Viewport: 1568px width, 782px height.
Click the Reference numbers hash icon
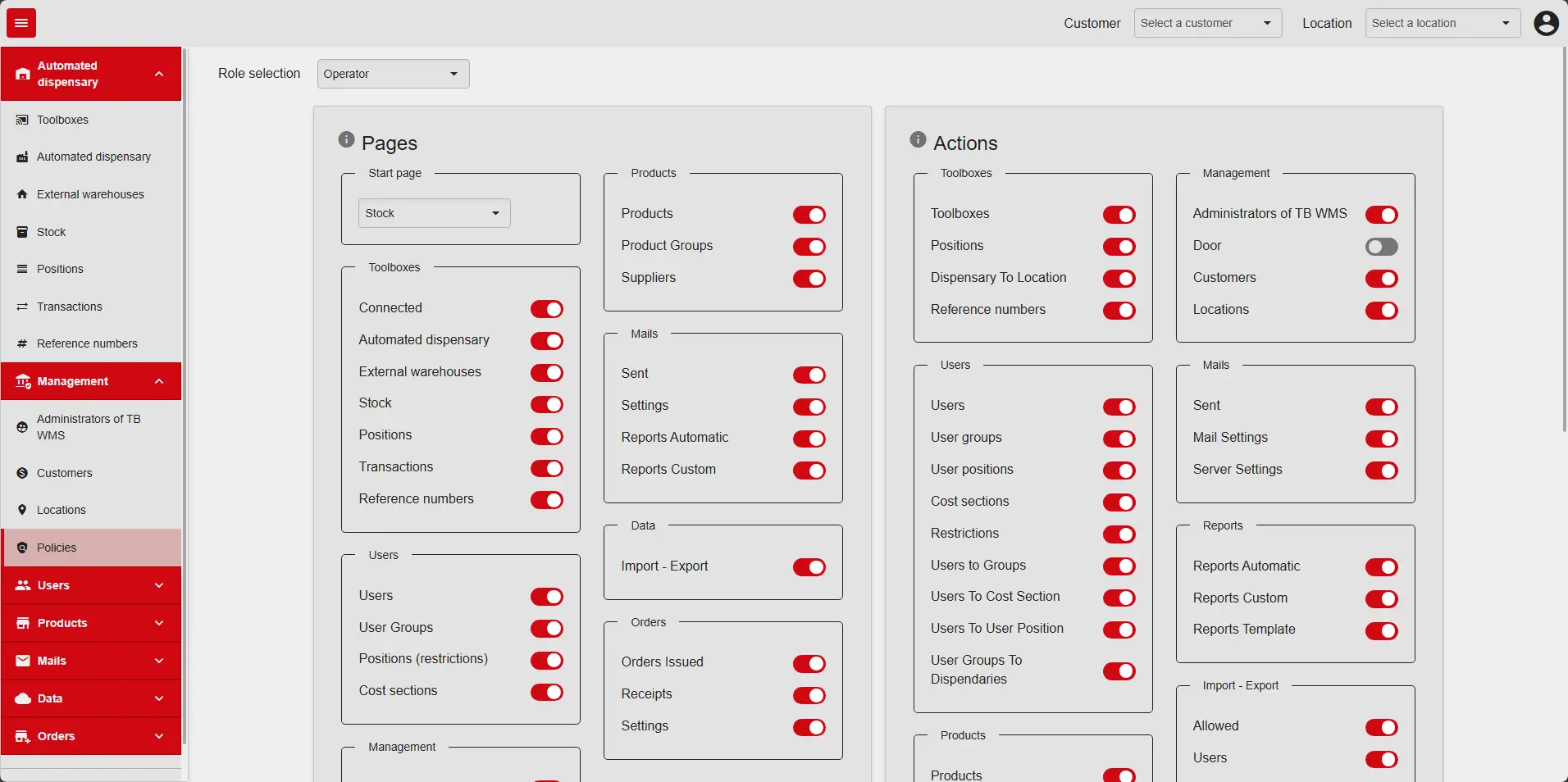22,344
